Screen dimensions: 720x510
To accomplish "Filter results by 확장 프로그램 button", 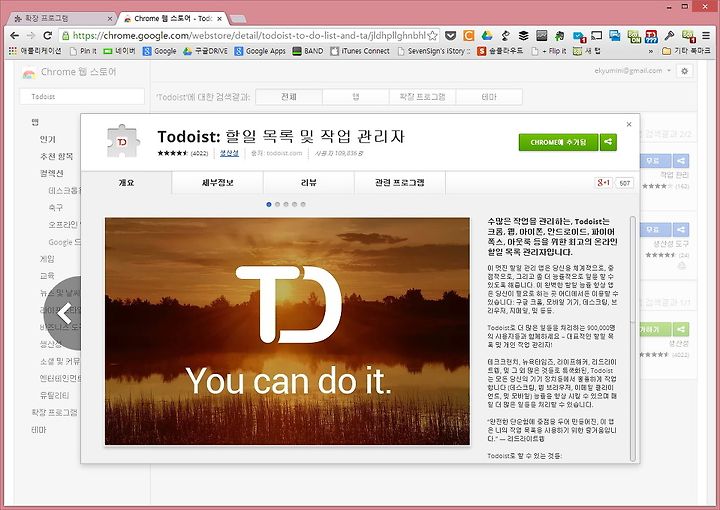I will point(422,97).
